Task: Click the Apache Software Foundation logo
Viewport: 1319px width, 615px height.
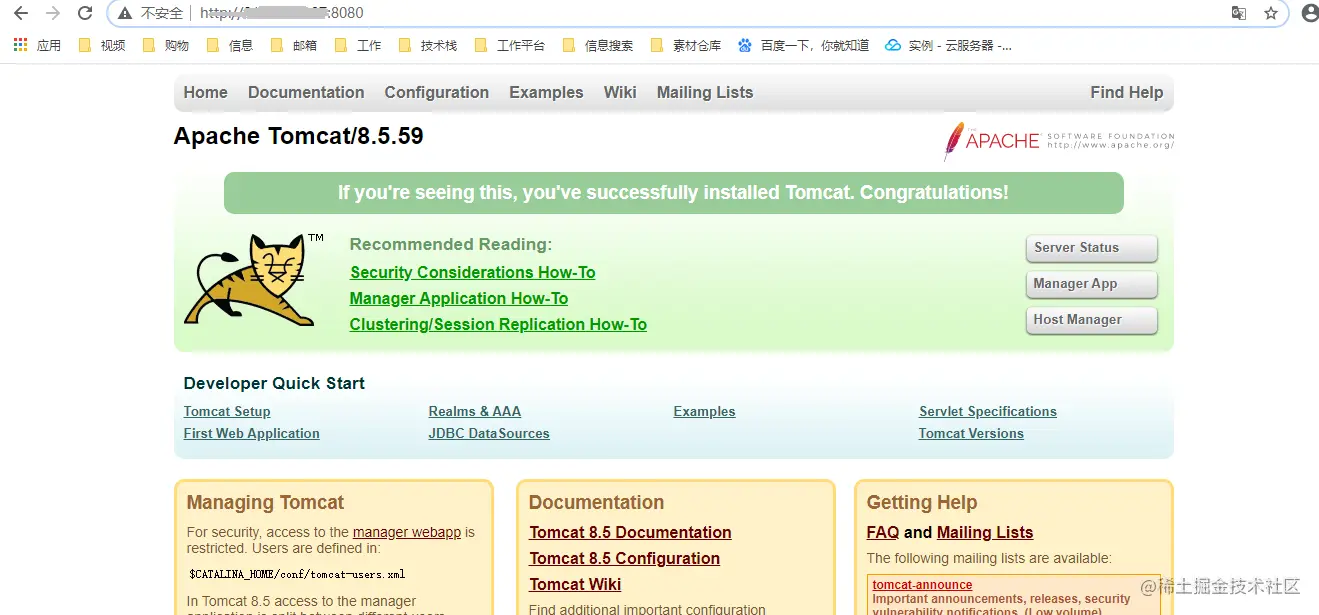Action: coord(1059,141)
